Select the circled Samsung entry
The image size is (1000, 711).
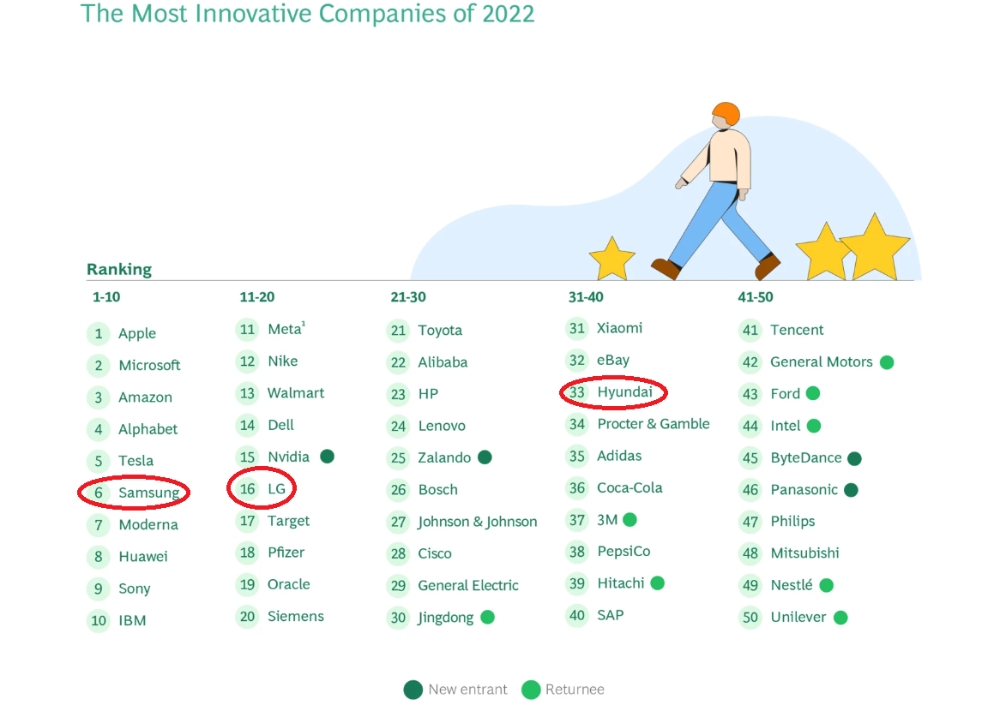tap(134, 492)
